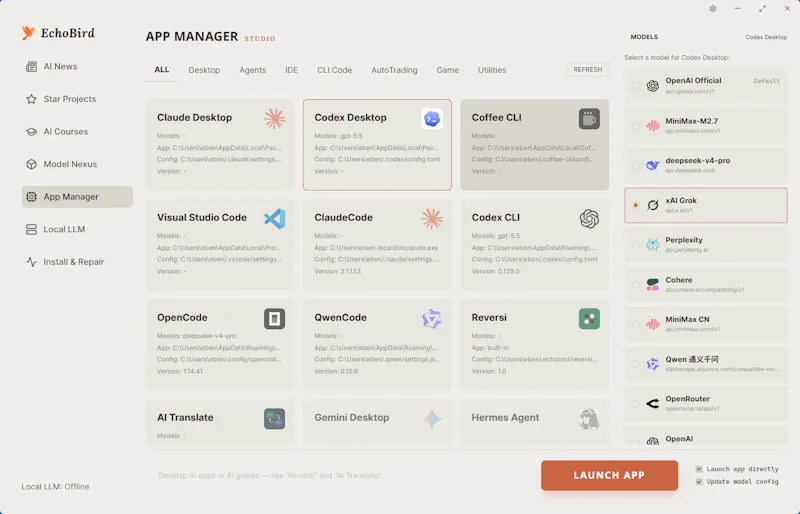Click the Local LLM server icon
This screenshot has width=800, height=514.
click(x=31, y=229)
